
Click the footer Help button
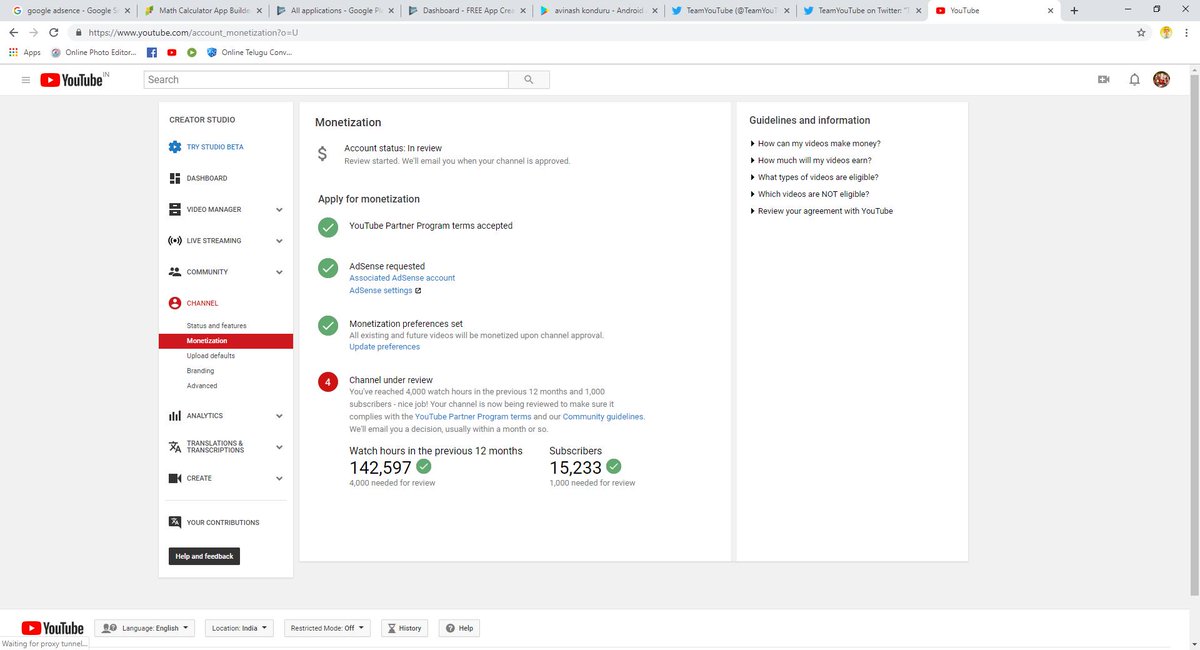point(459,628)
